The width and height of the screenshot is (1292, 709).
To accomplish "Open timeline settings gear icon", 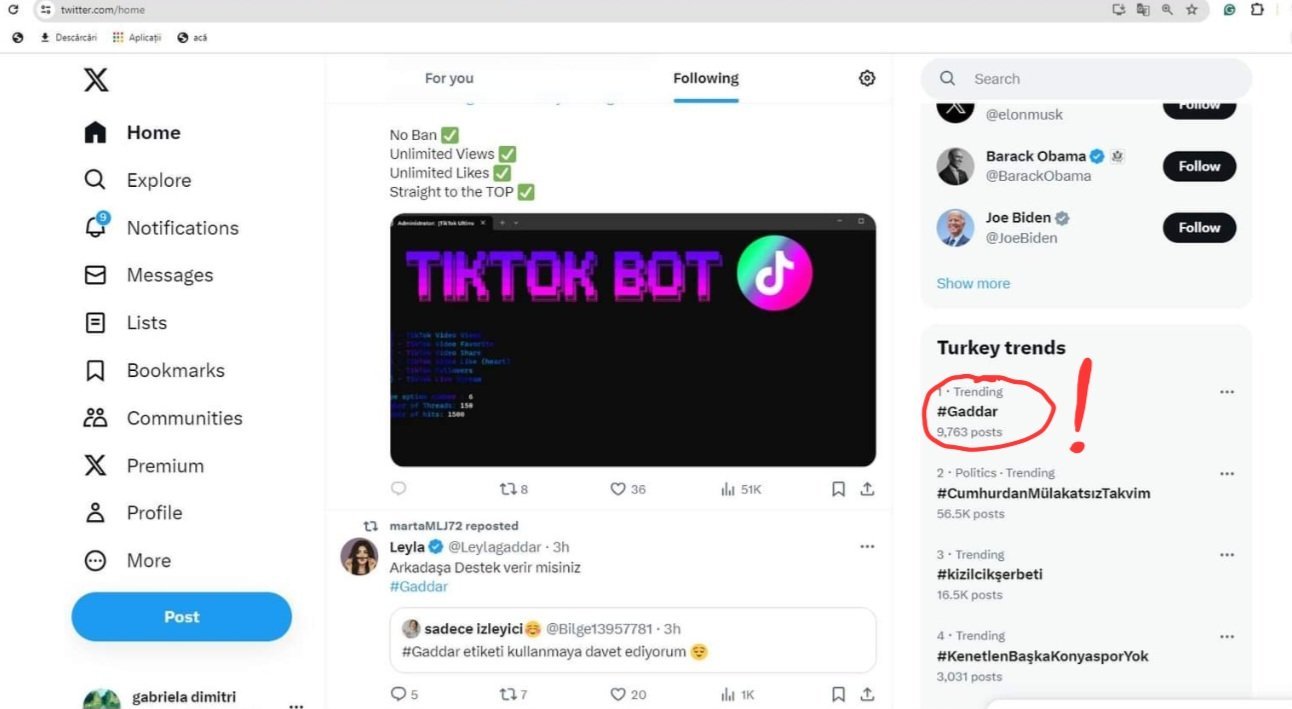I will tap(867, 78).
